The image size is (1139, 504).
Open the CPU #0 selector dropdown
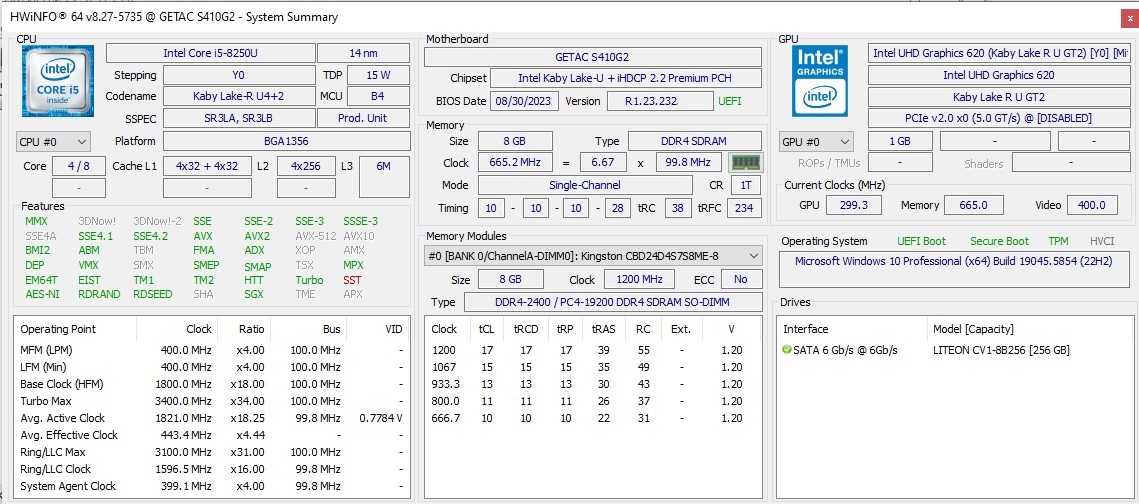(x=53, y=142)
